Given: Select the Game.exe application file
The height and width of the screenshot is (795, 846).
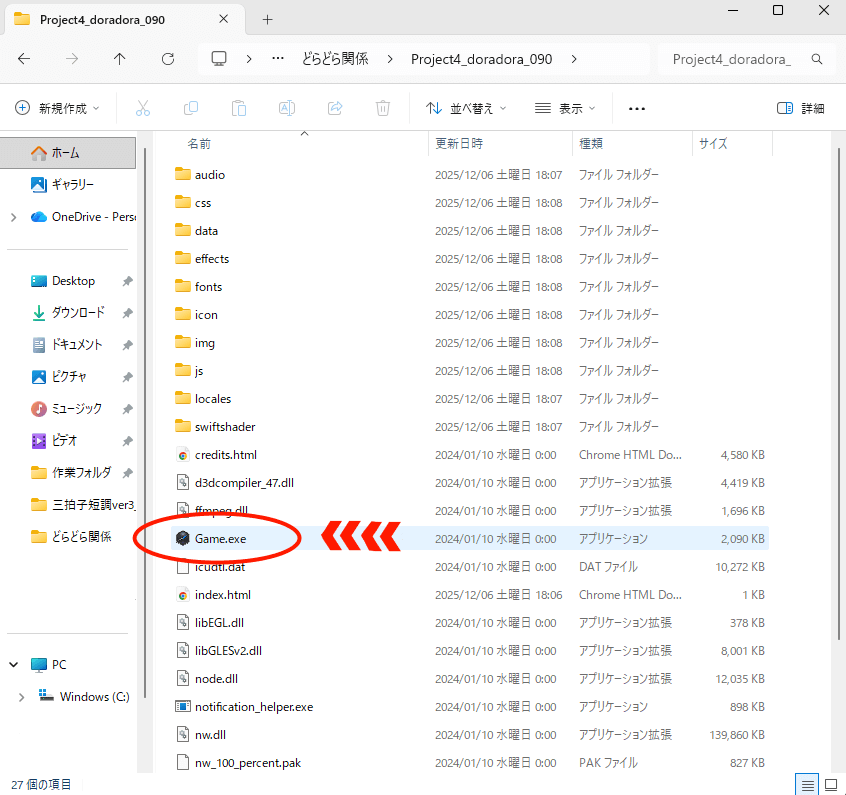Looking at the screenshot, I should pyautogui.click(x=220, y=539).
